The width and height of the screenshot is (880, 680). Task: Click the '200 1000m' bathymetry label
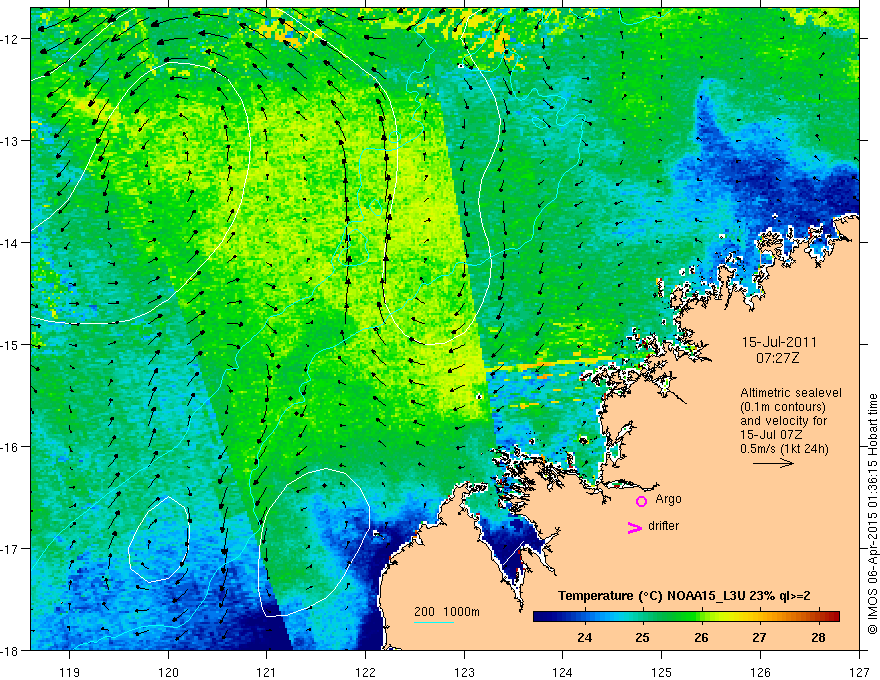(447, 612)
